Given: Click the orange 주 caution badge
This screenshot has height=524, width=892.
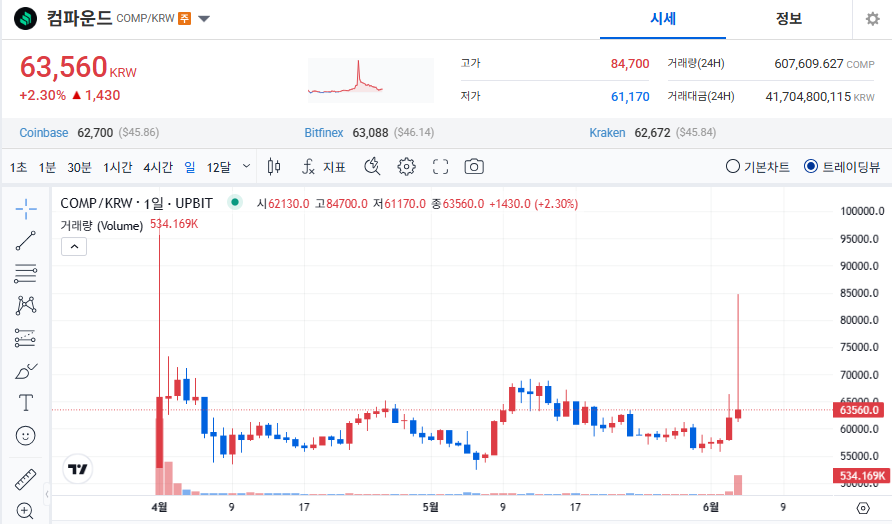Looking at the screenshot, I should coord(184,19).
